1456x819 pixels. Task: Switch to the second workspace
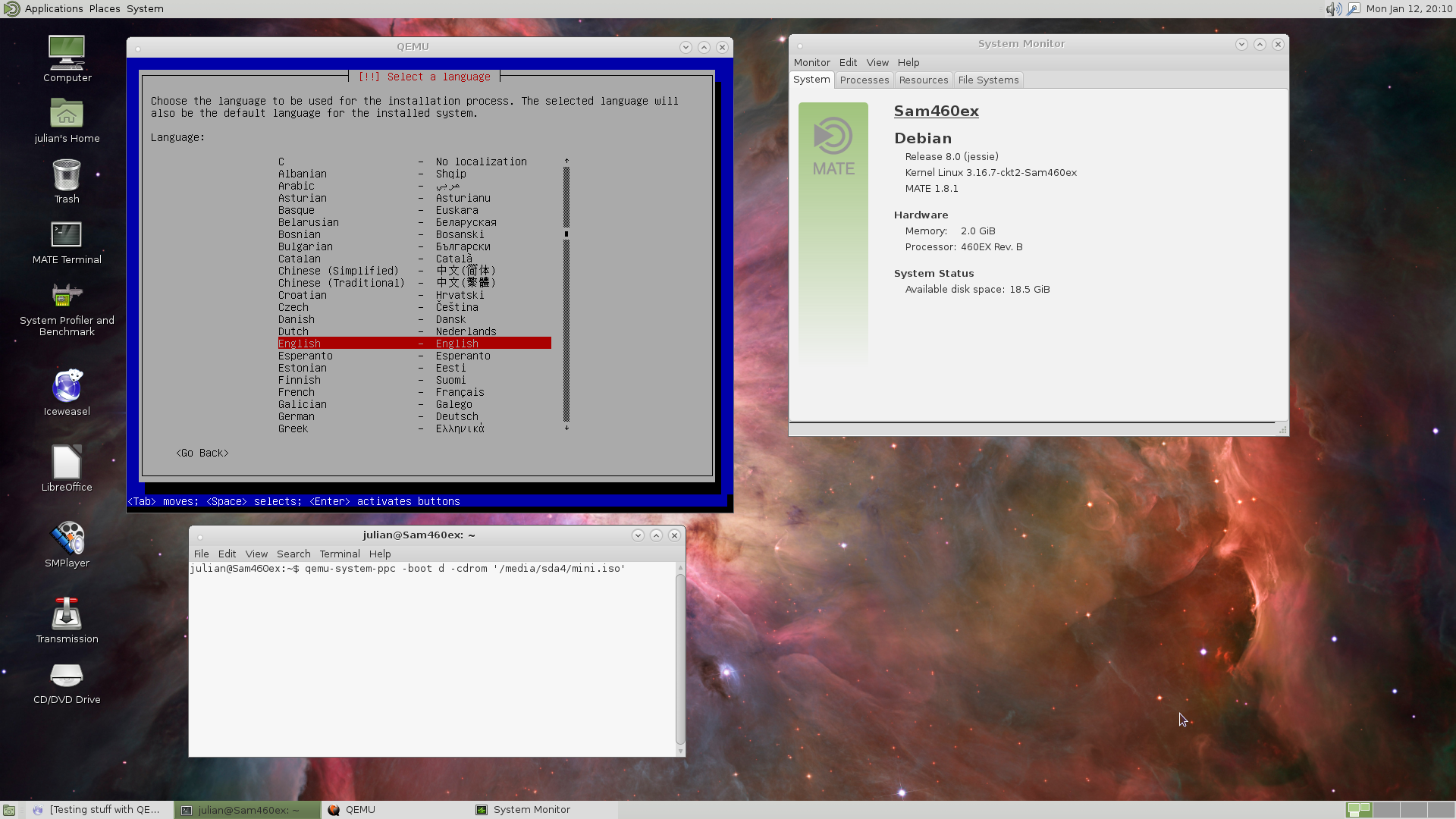click(1386, 810)
